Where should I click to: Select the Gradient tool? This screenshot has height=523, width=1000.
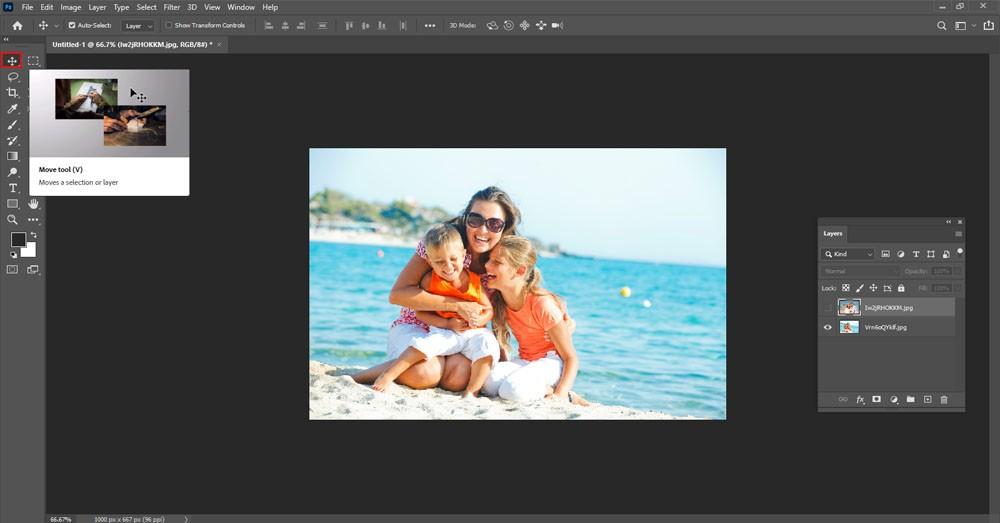[12, 156]
